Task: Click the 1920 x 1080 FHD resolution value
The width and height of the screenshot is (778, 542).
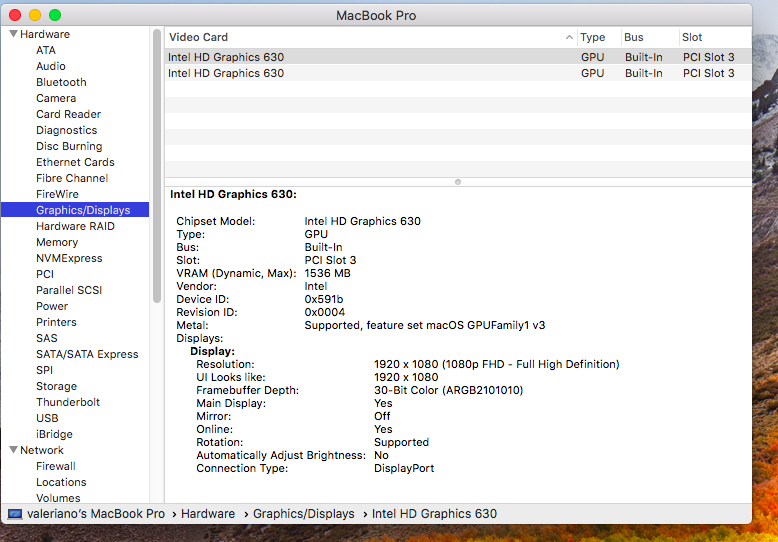Action: (497, 364)
